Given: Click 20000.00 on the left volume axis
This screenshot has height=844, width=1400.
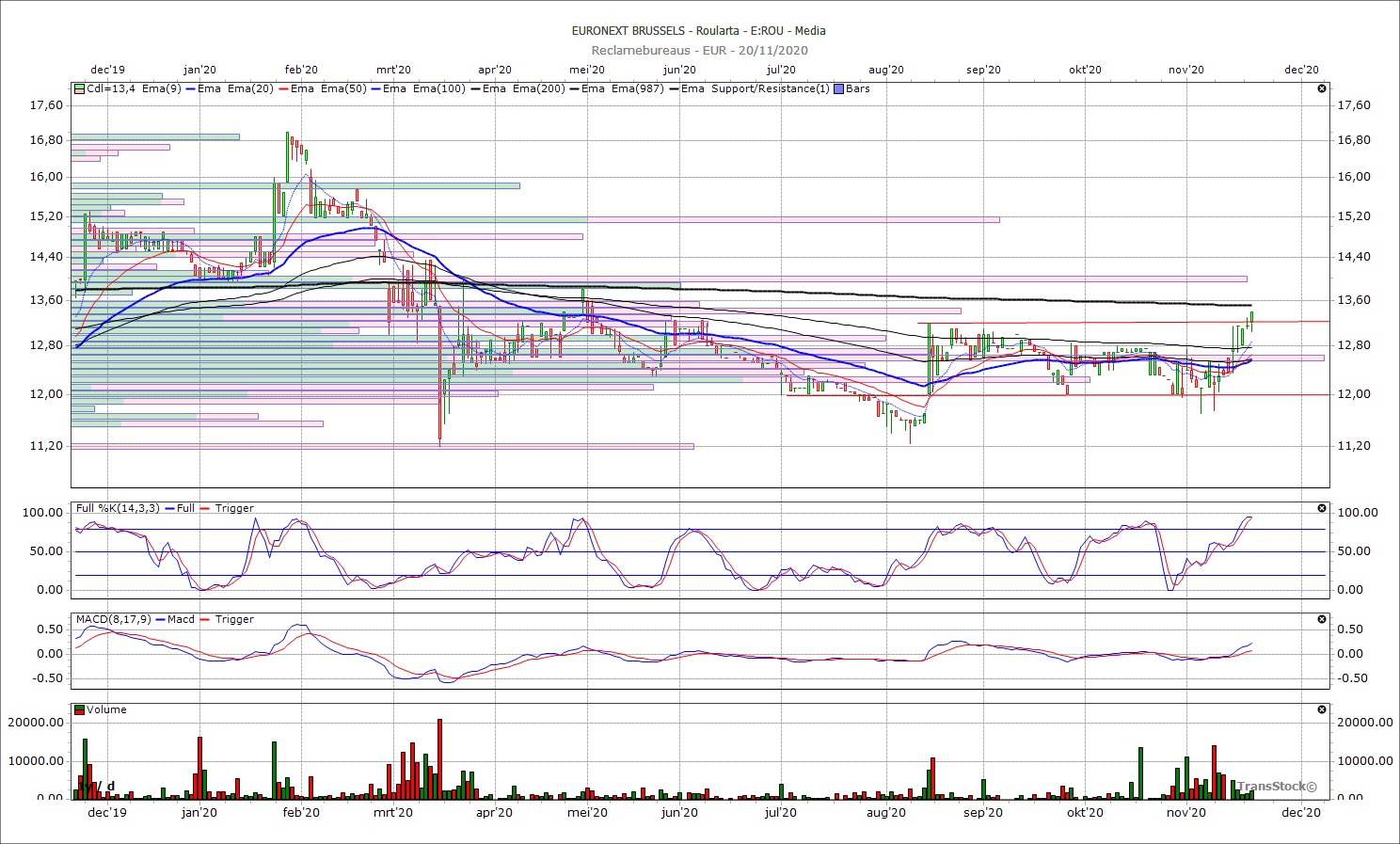Looking at the screenshot, I should pyautogui.click(x=35, y=723).
